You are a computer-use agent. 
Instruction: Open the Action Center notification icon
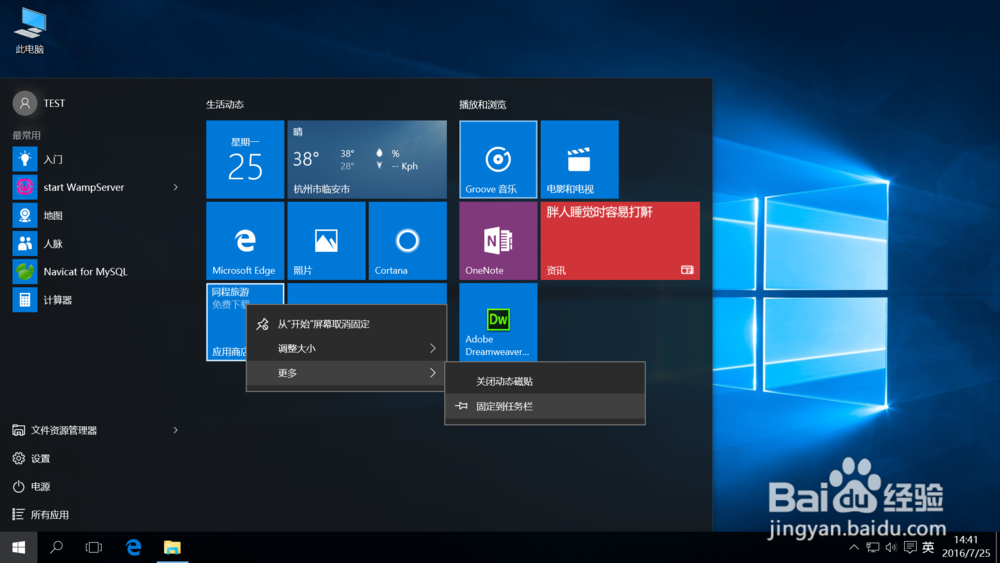click(910, 548)
